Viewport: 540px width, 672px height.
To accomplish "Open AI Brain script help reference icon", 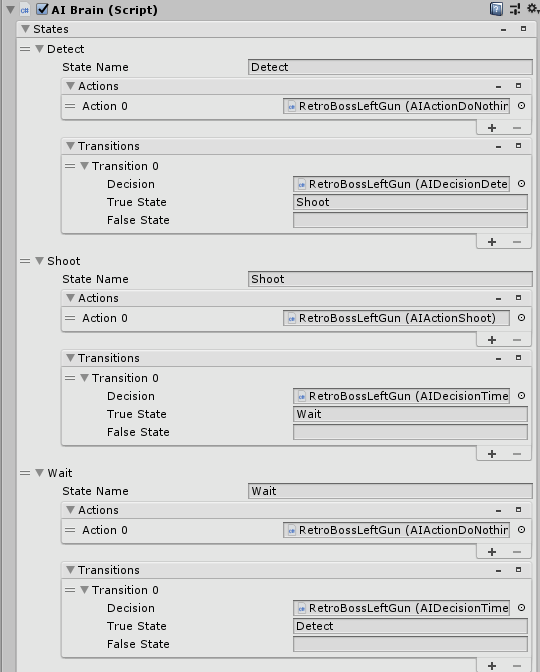I will [x=496, y=9].
